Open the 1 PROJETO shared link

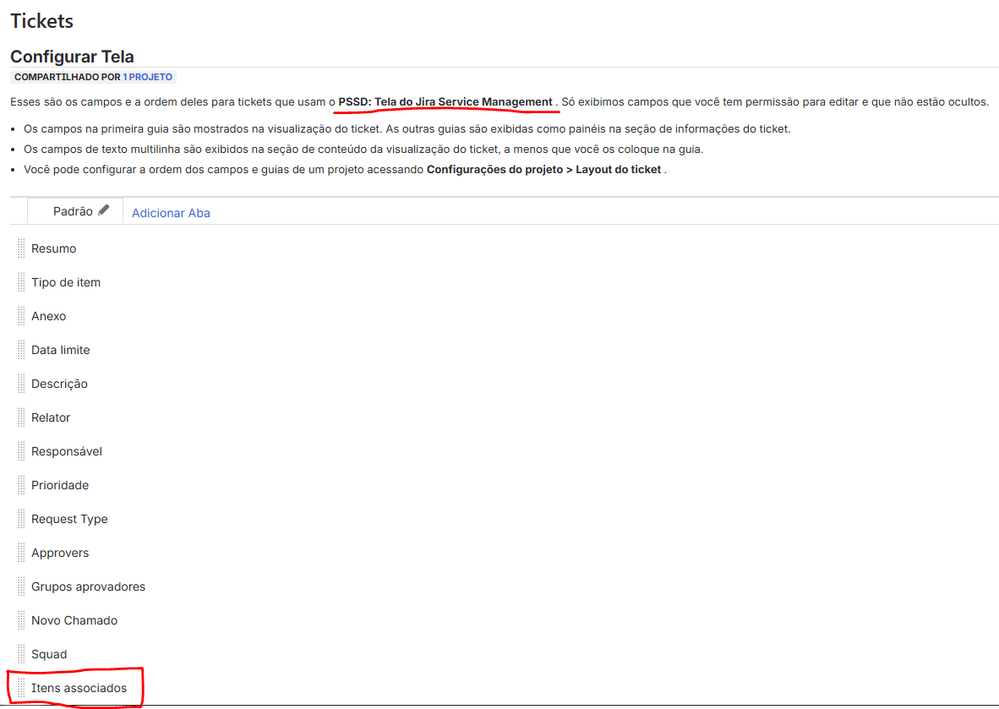coord(147,77)
